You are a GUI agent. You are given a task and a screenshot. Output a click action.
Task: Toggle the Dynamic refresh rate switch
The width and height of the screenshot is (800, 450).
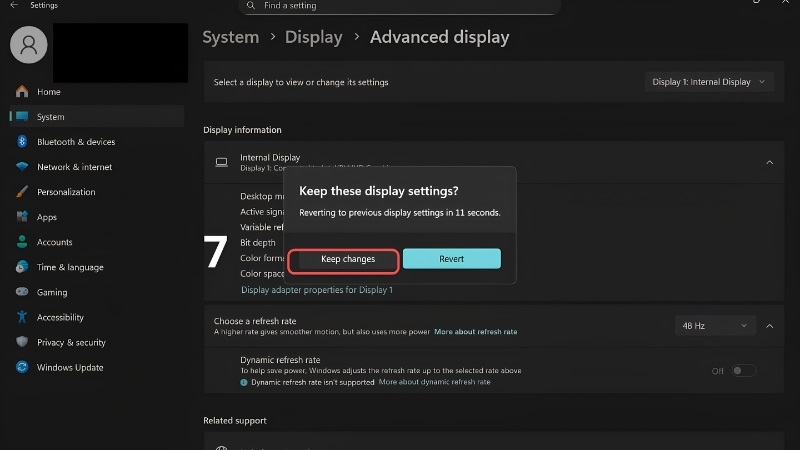click(x=743, y=371)
